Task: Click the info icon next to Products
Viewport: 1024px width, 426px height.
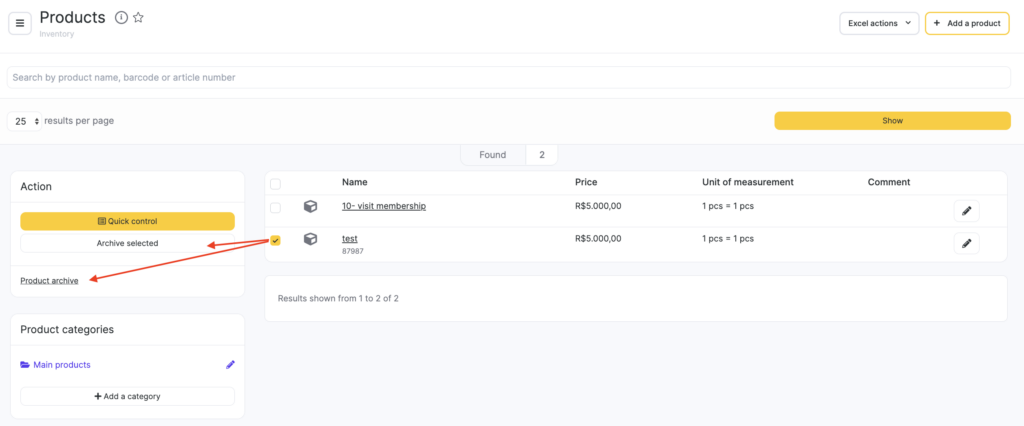Action: coord(121,18)
